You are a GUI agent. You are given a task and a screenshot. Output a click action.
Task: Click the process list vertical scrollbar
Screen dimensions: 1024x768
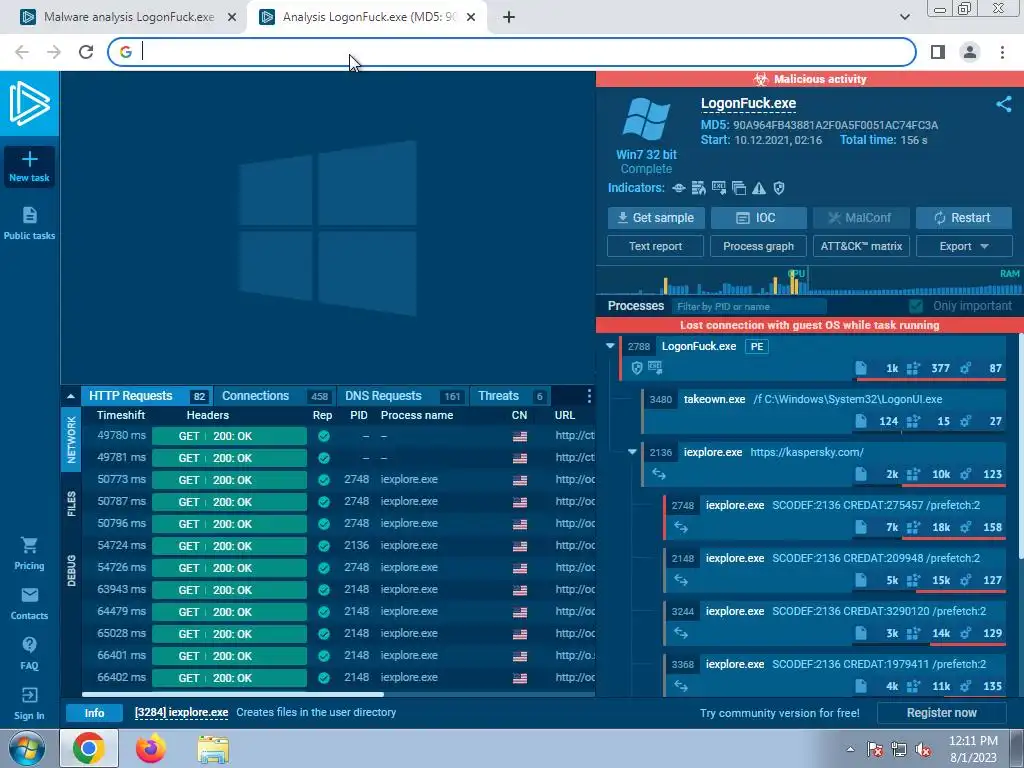click(x=1020, y=447)
